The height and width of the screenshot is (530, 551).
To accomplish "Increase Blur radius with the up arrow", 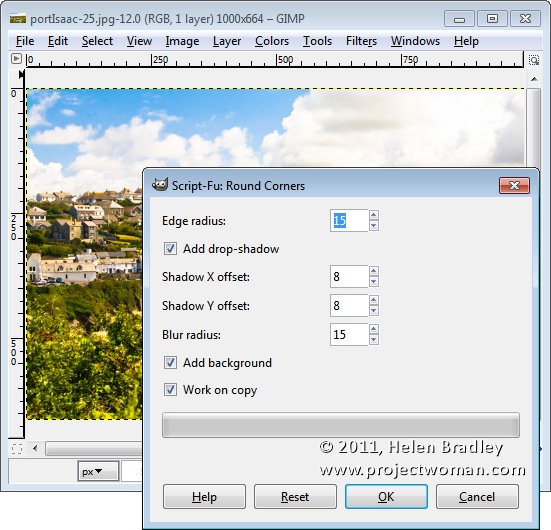I will click(374, 329).
